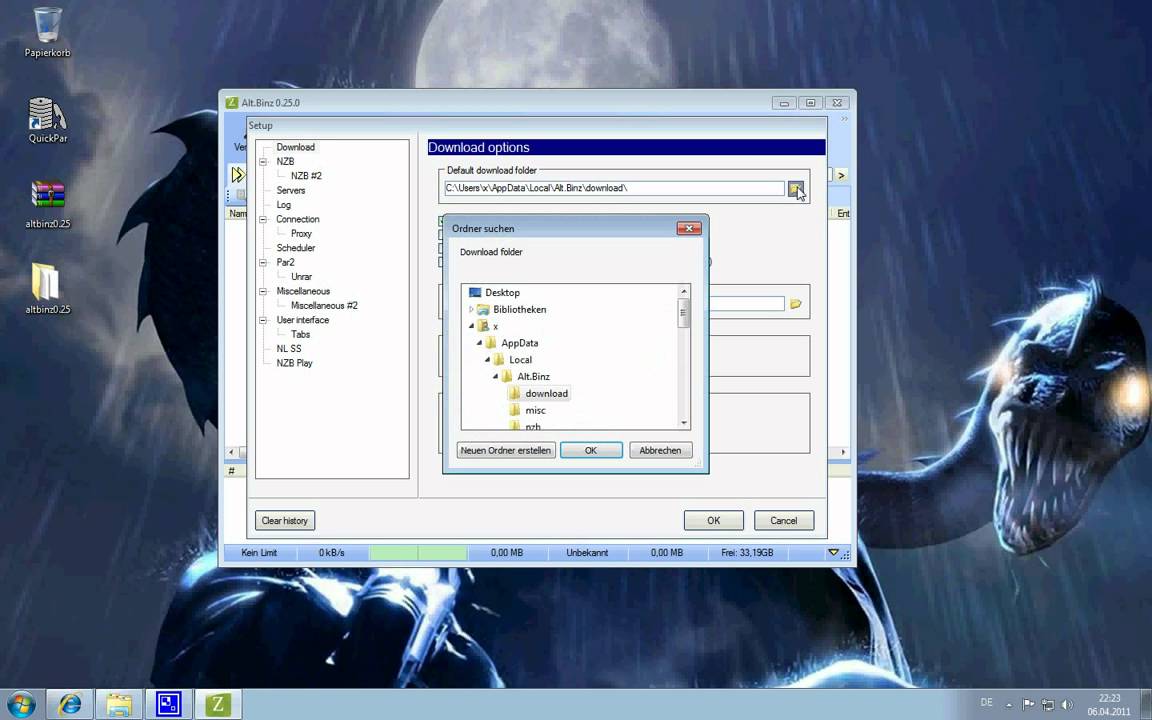Collapse the Miscellaneous settings branch
Viewport: 1152px width, 720px height.
tap(262, 291)
